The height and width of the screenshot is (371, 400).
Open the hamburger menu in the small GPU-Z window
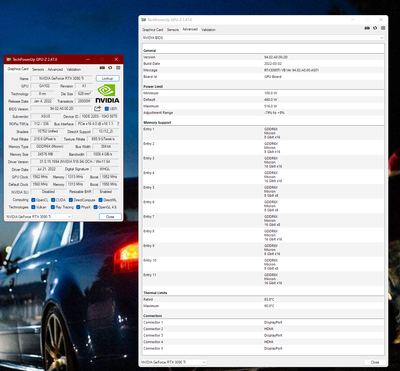point(118,68)
